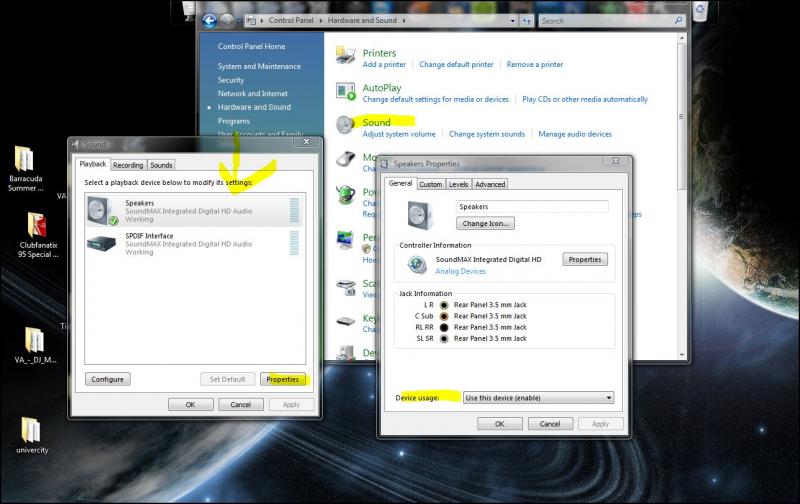The image size is (800, 504).
Task: Click the Power Options battery icon
Action: 345,194
